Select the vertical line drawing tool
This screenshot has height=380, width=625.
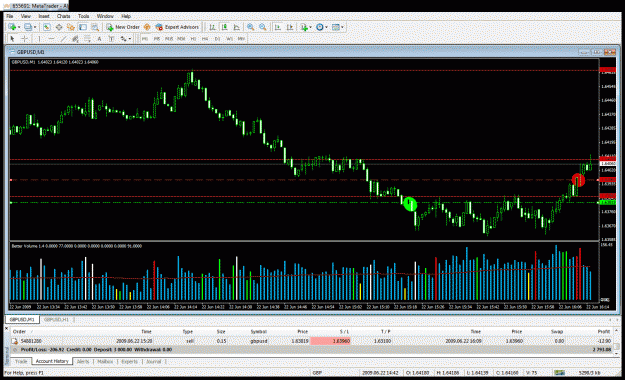(39, 39)
